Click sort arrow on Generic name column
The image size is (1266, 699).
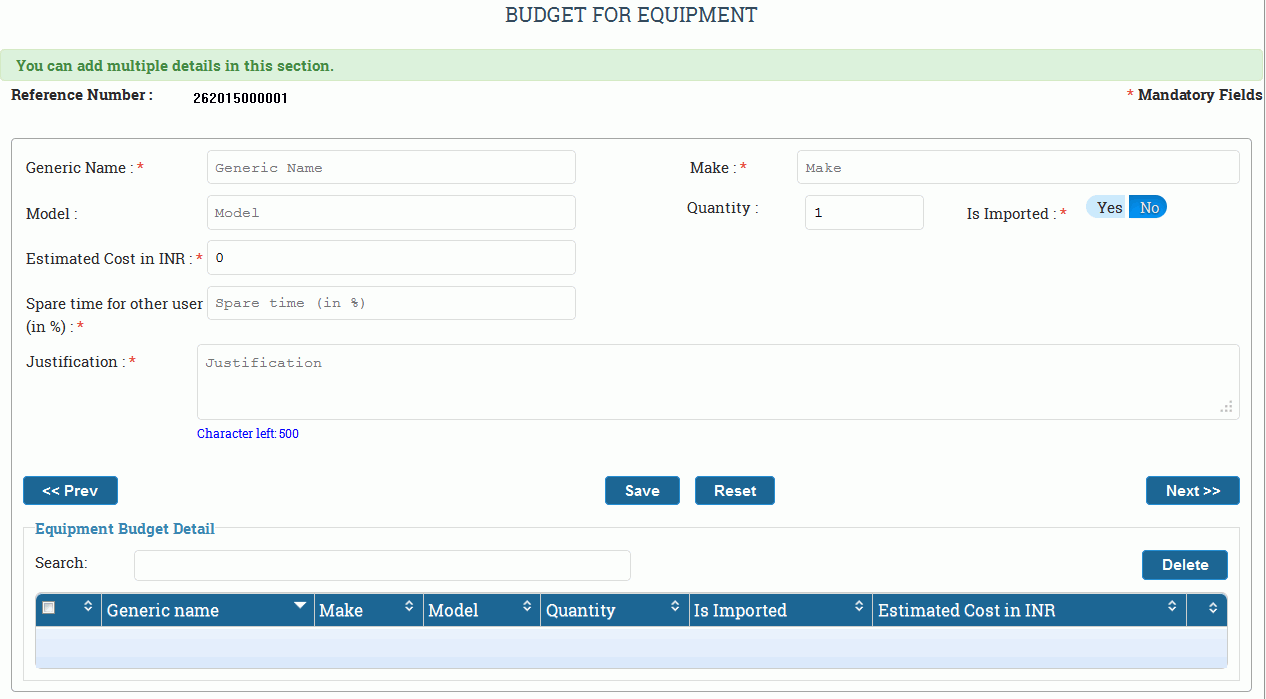pyautogui.click(x=299, y=606)
